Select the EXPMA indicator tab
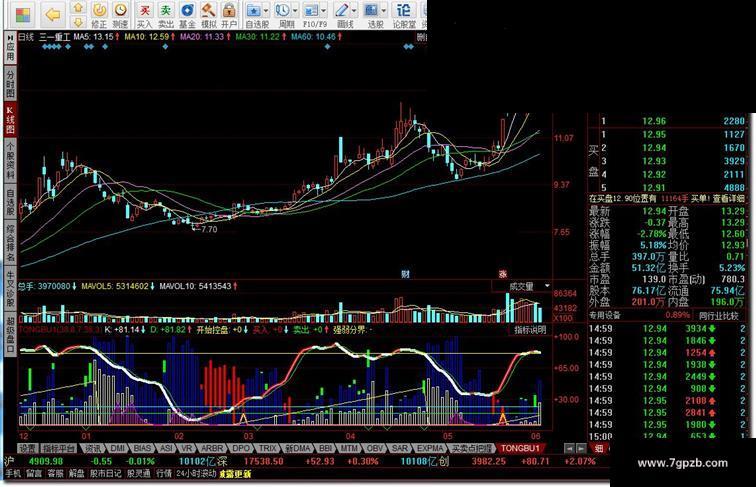Screen dimensions: 756x487 click(430, 448)
